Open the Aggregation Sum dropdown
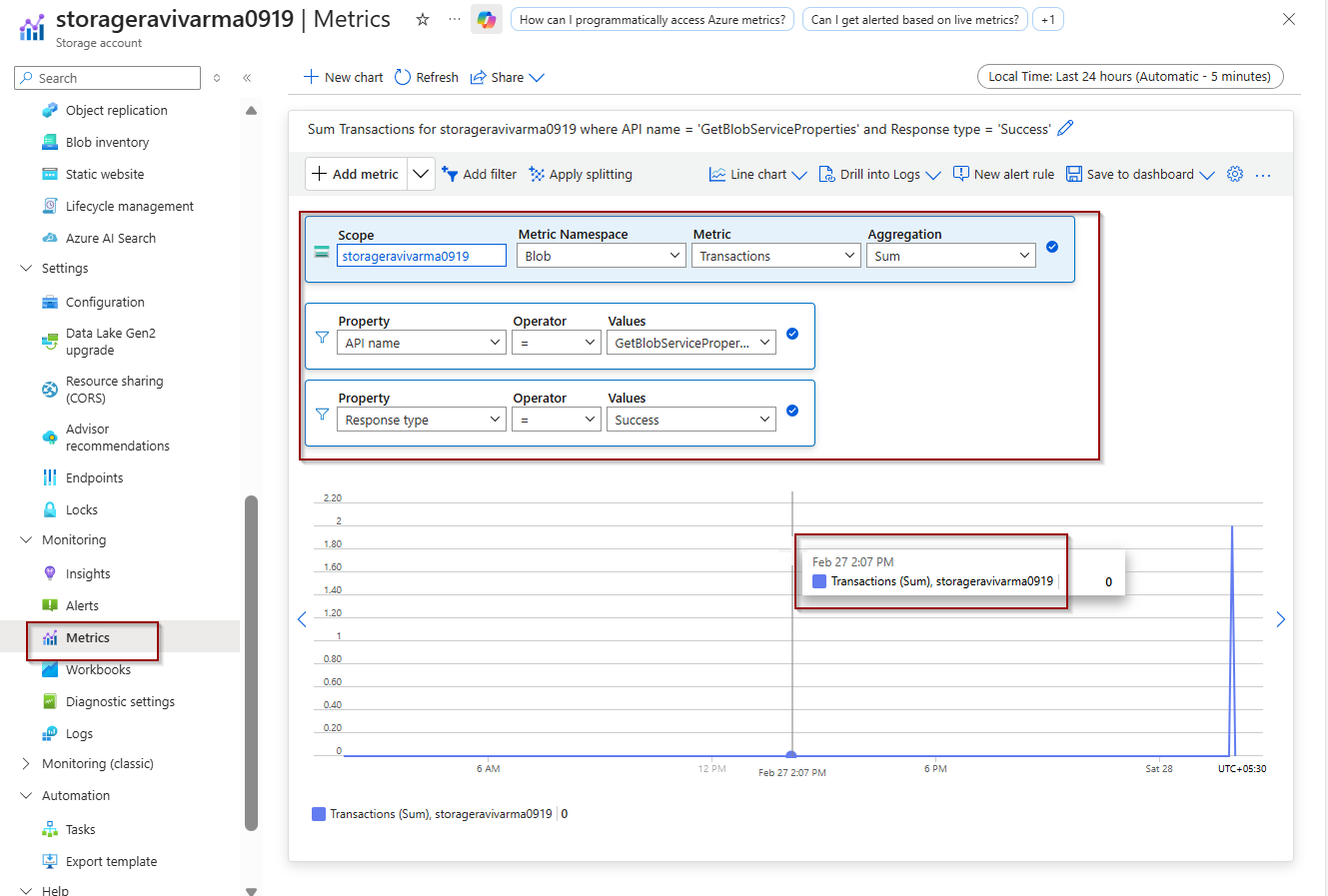1328x896 pixels. point(951,256)
